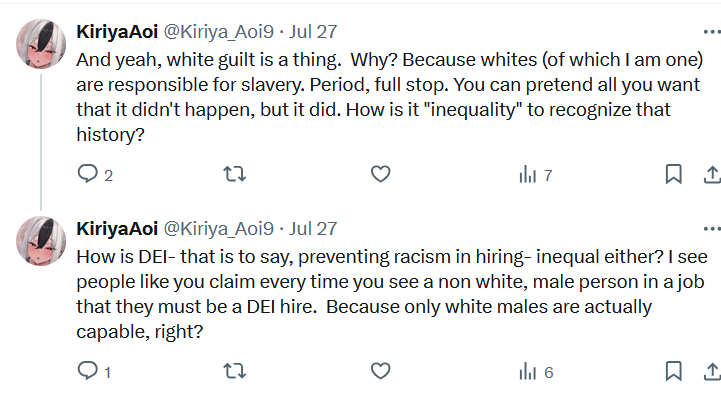721x399 pixels.
Task: Open the Jul 27 timestamp of first tweet
Action: pyautogui.click(x=313, y=32)
